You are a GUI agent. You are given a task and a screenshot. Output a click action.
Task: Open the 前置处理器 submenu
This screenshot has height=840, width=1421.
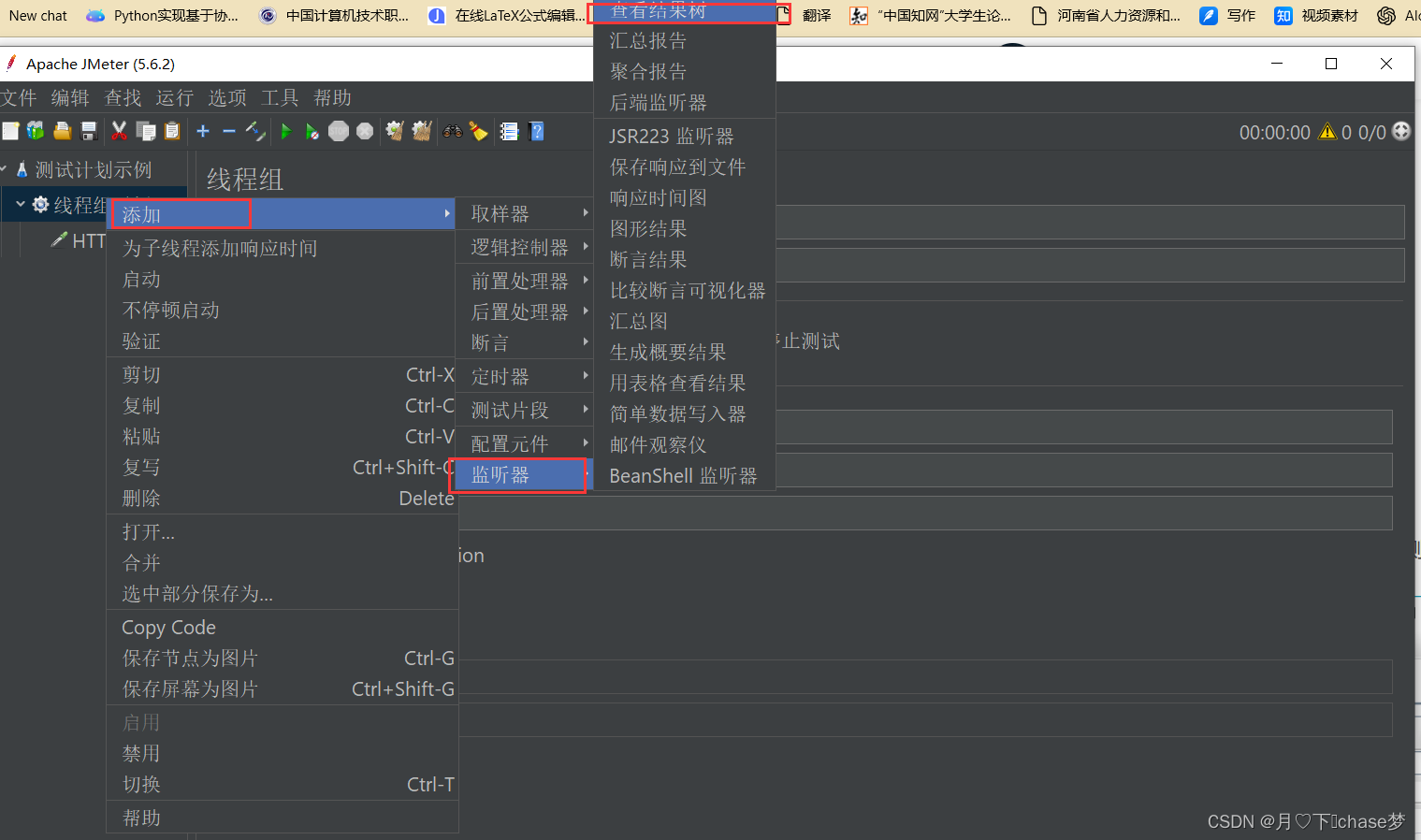pyautogui.click(x=525, y=282)
